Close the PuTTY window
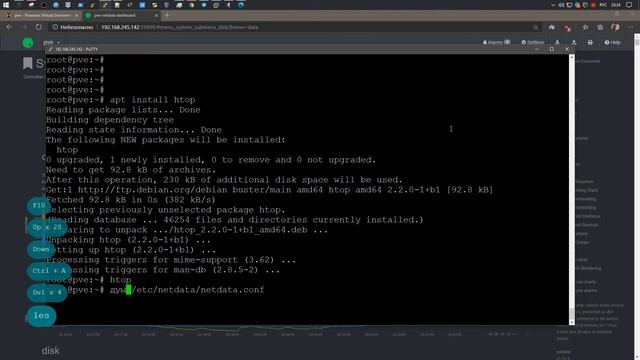The width and height of the screenshot is (640, 360). tap(567, 49)
